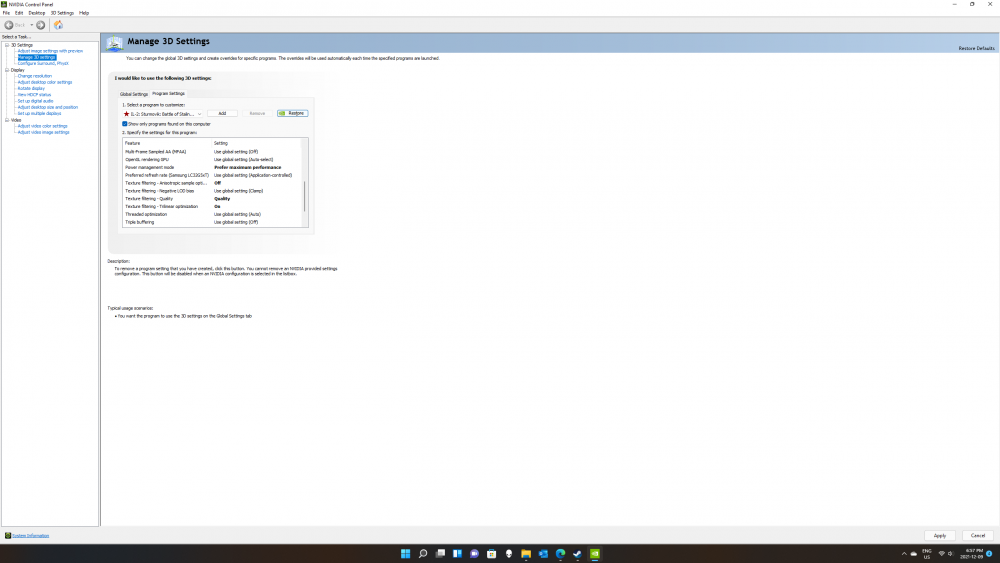
Task: Select Texture filtering - Trilinear optimization row
Action: tap(211, 207)
